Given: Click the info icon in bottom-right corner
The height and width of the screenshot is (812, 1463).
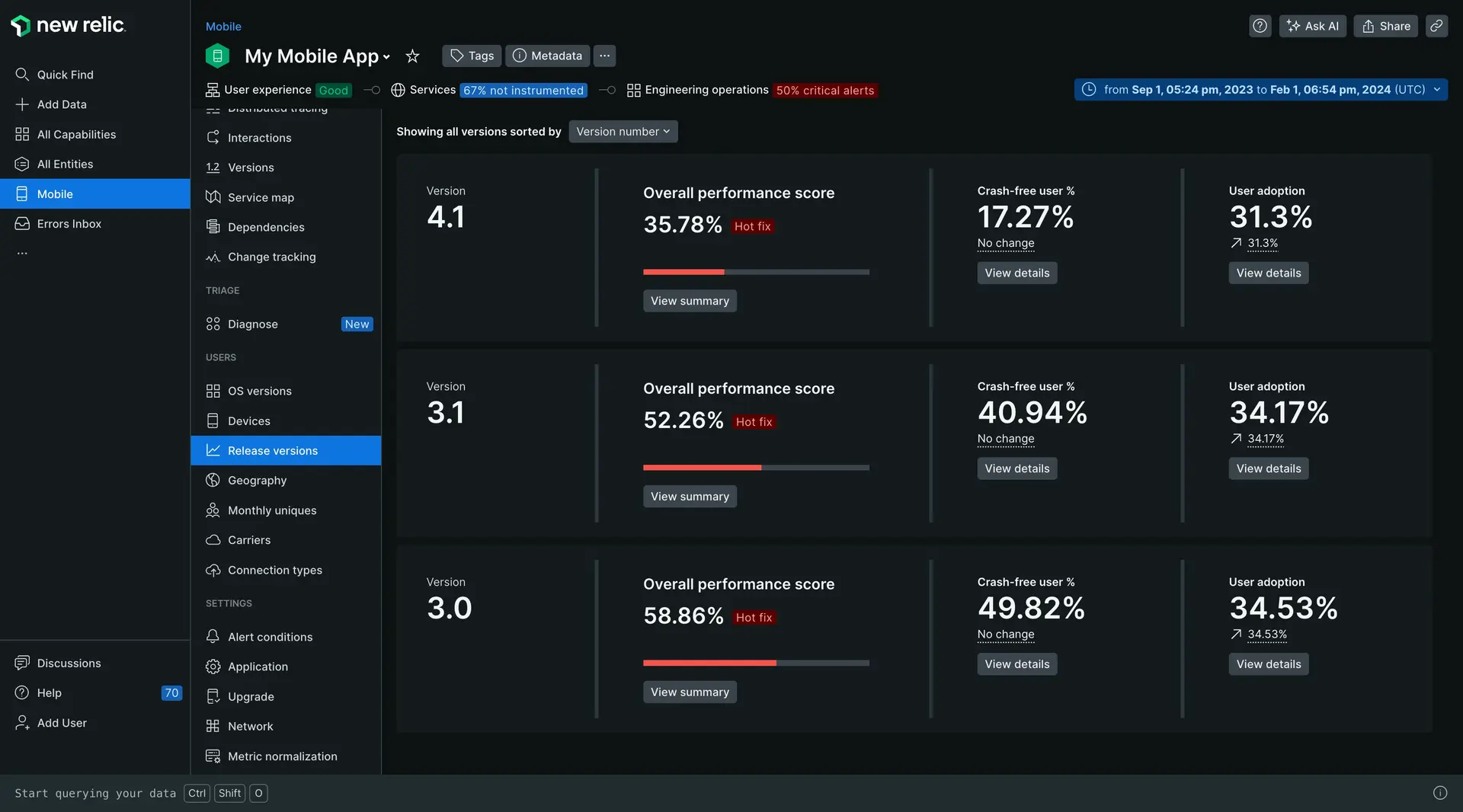Looking at the screenshot, I should [x=1439, y=793].
